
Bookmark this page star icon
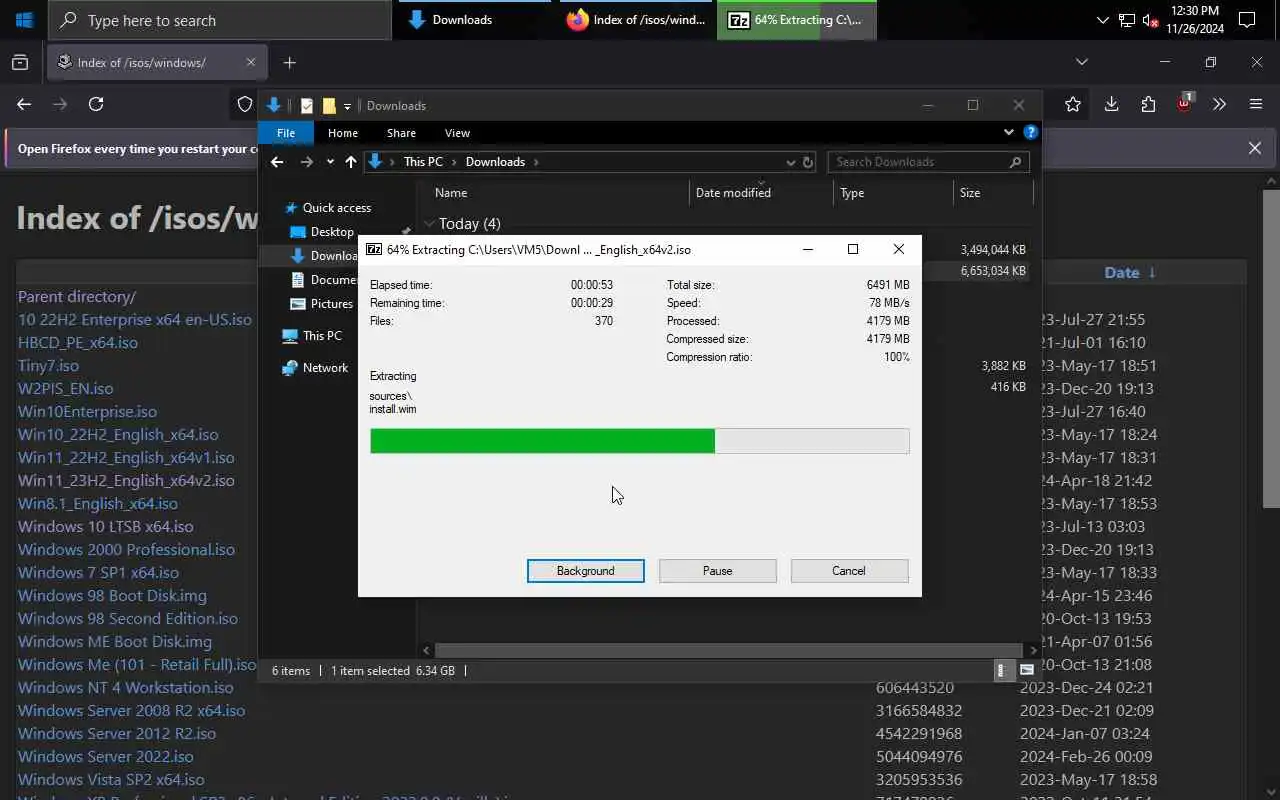(1073, 104)
